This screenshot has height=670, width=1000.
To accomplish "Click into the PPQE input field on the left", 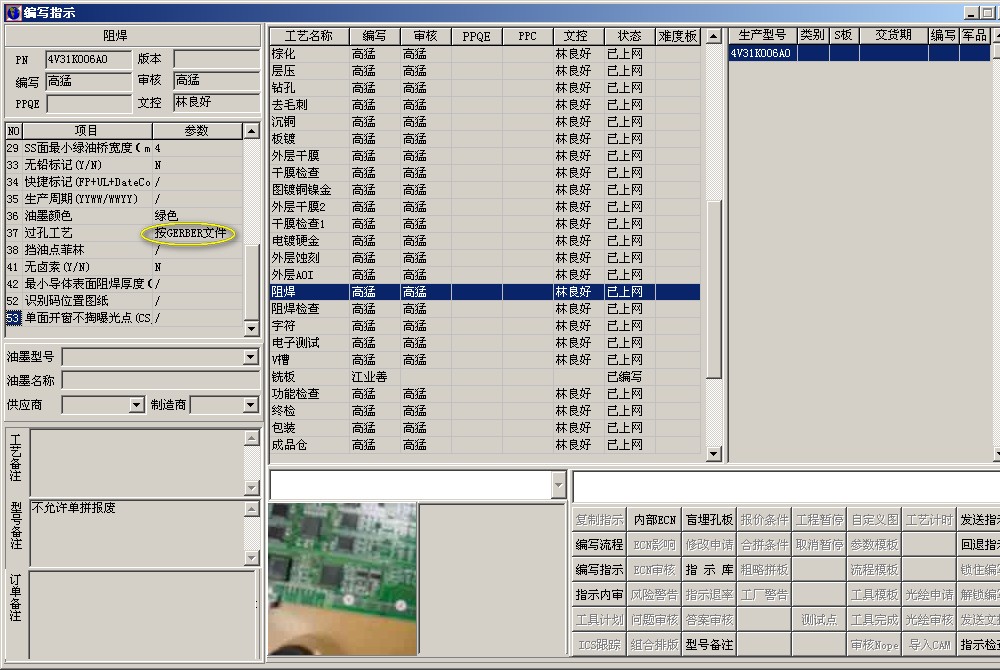I will click(x=88, y=104).
